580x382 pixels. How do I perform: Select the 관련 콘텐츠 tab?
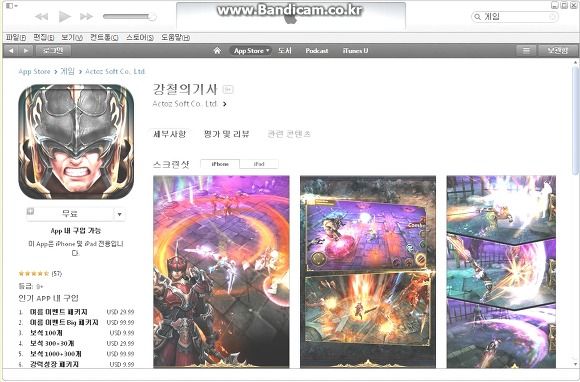coord(289,134)
